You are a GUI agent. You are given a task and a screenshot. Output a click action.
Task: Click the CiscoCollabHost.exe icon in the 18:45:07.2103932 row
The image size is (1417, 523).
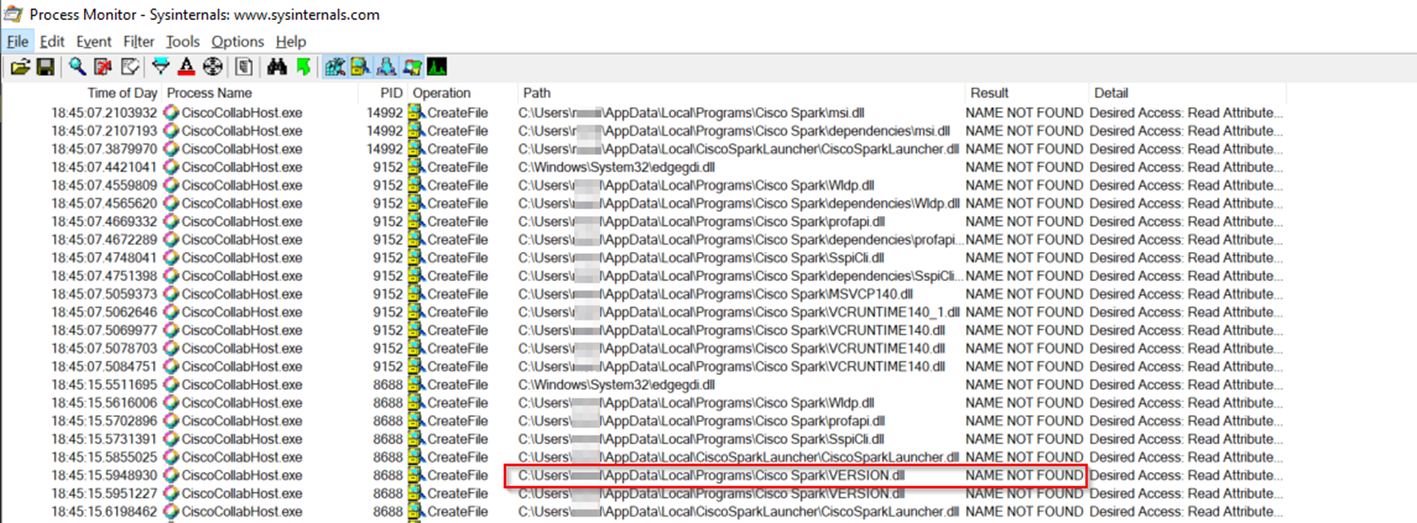tap(171, 112)
